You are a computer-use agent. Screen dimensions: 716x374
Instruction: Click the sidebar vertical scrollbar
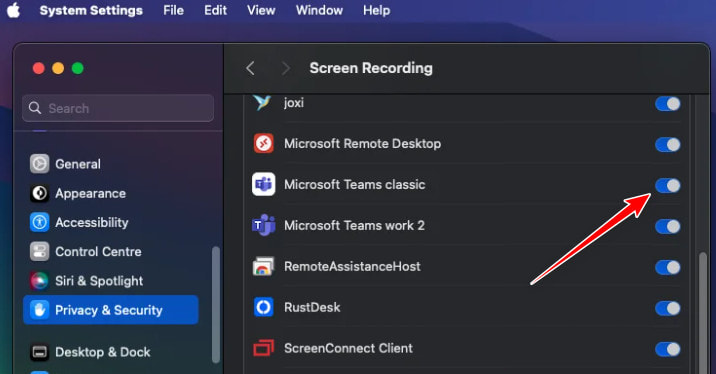point(216,305)
